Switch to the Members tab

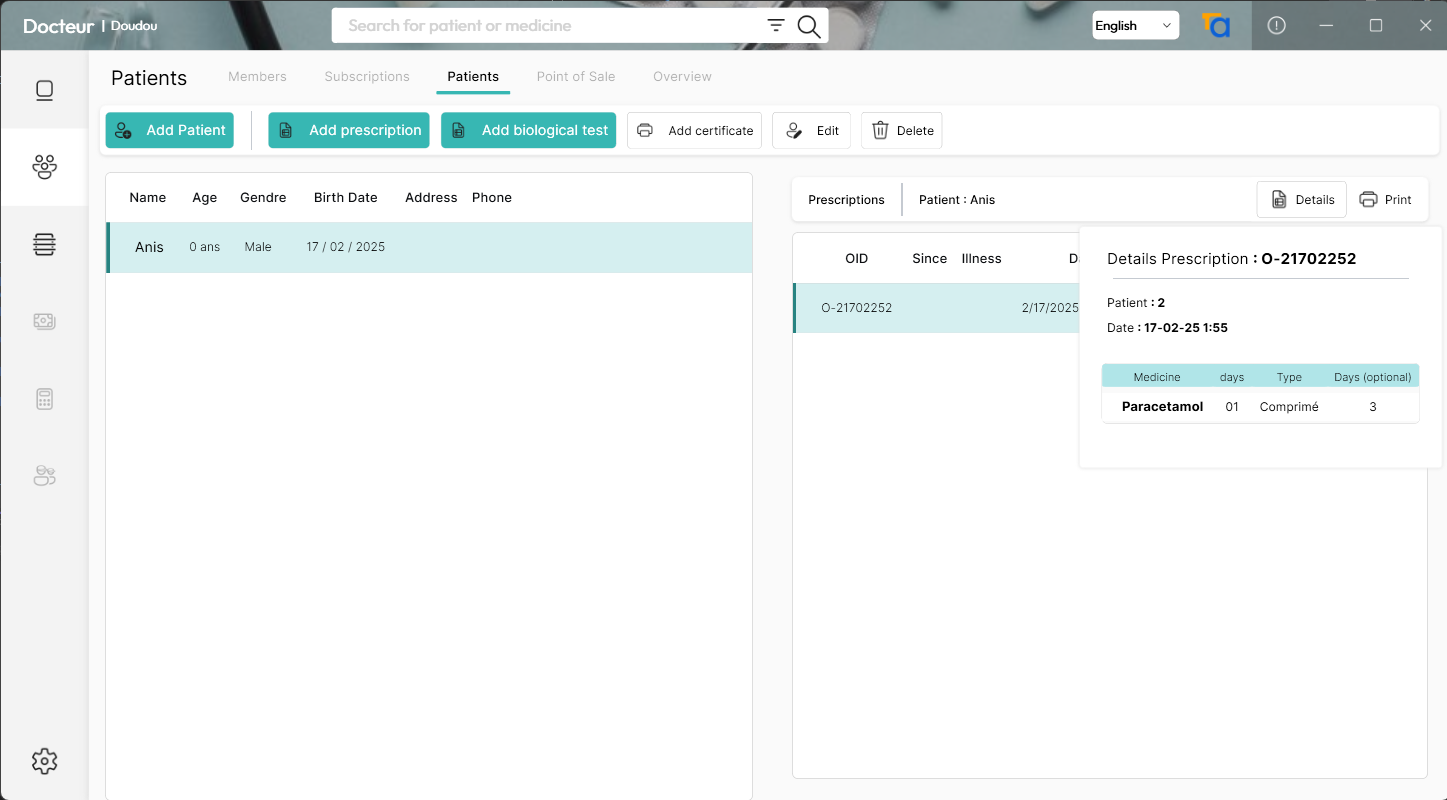point(257,77)
